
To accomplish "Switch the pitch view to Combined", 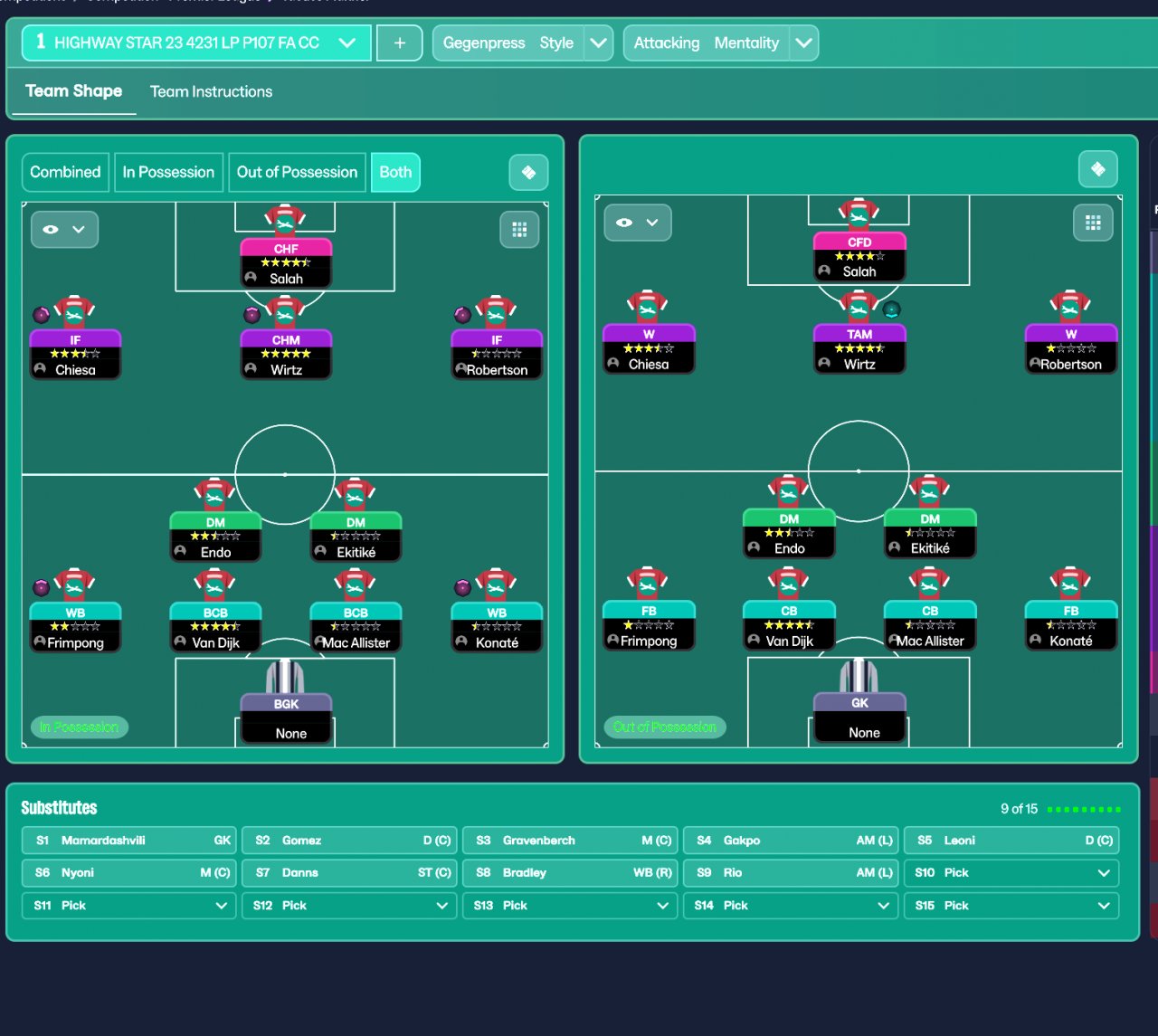I will click(65, 172).
